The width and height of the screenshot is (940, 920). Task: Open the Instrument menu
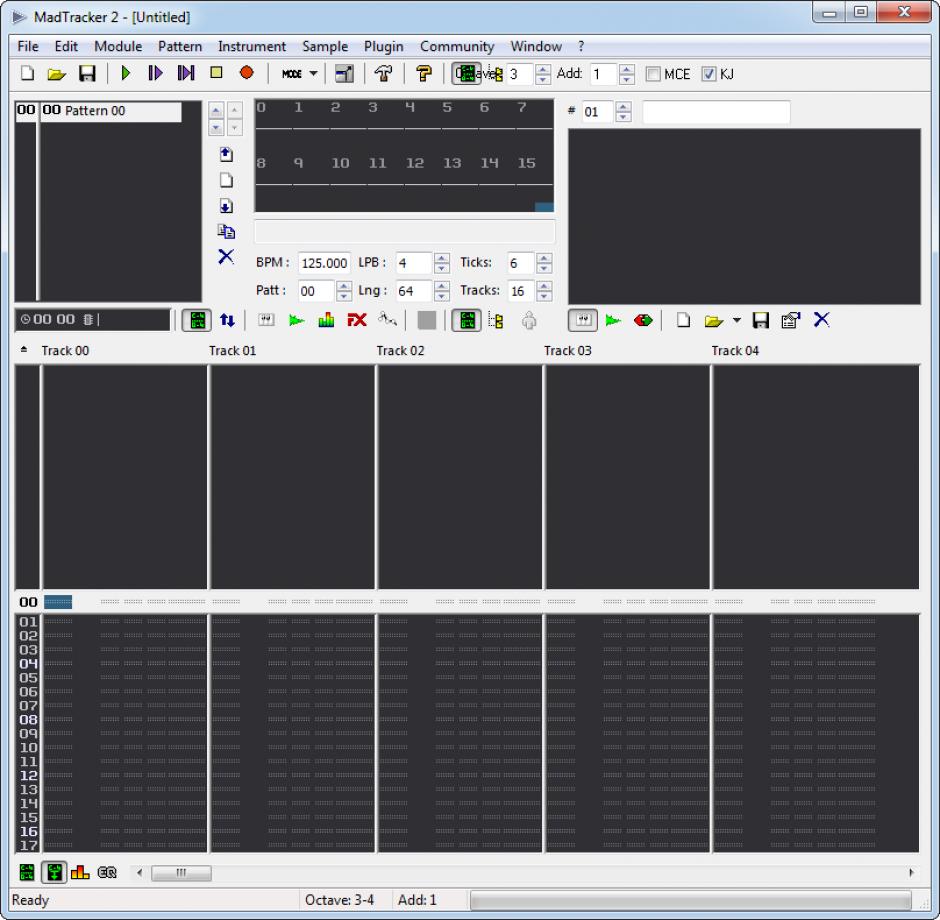[x=252, y=46]
